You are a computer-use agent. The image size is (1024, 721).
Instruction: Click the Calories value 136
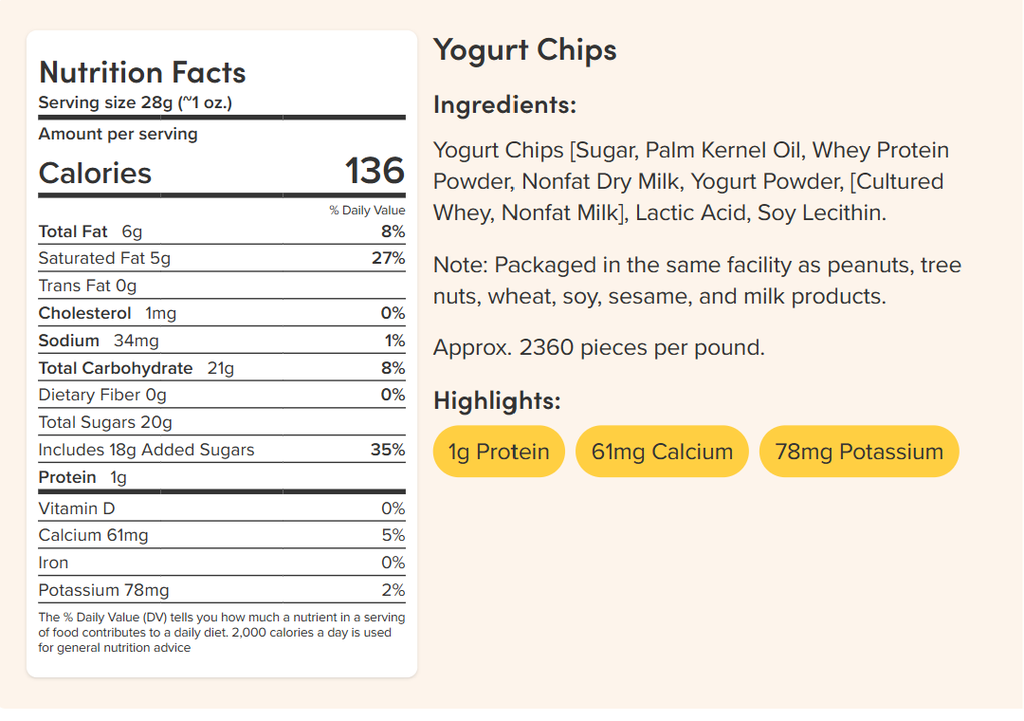(x=374, y=171)
